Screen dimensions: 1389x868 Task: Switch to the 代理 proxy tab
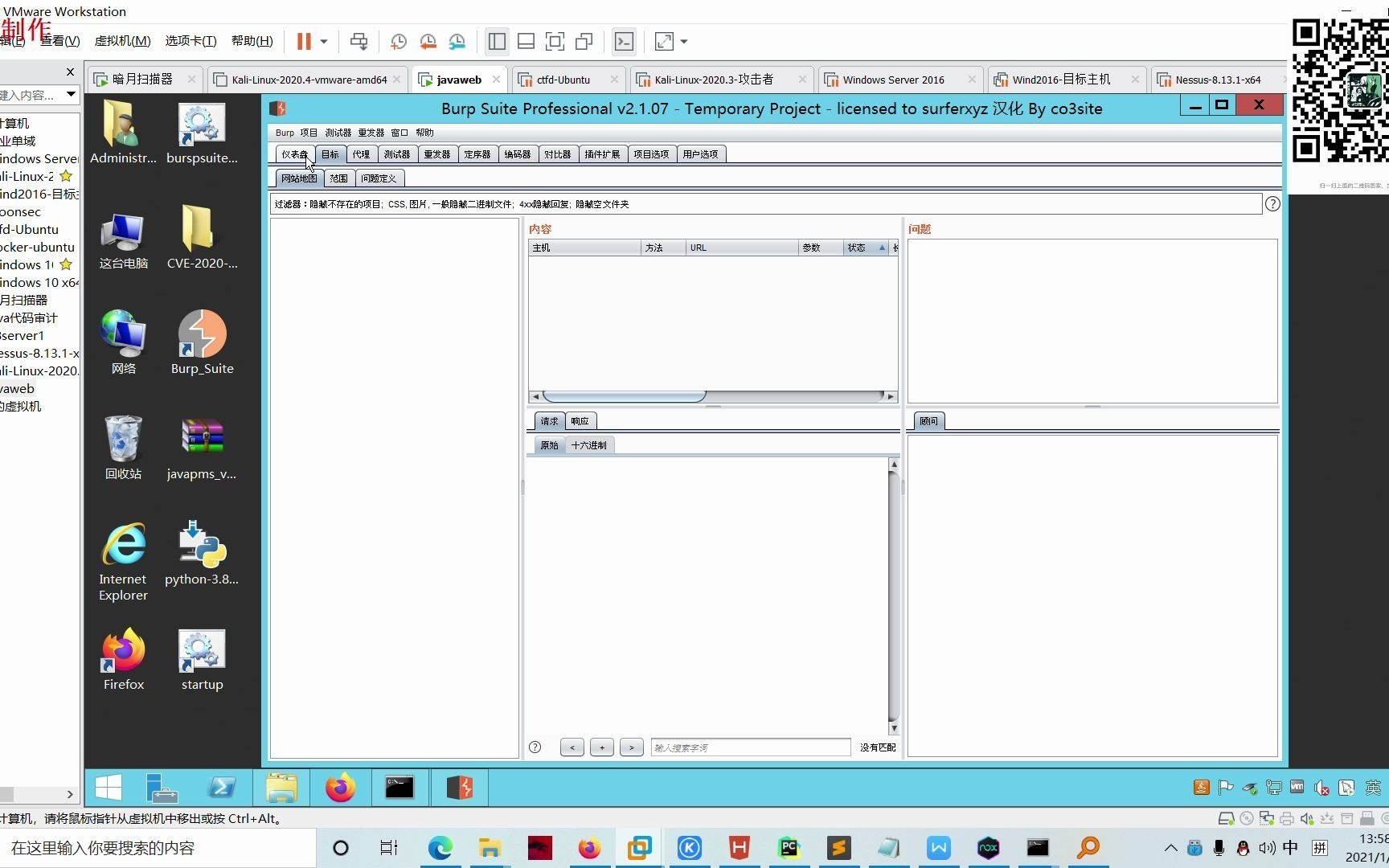361,154
